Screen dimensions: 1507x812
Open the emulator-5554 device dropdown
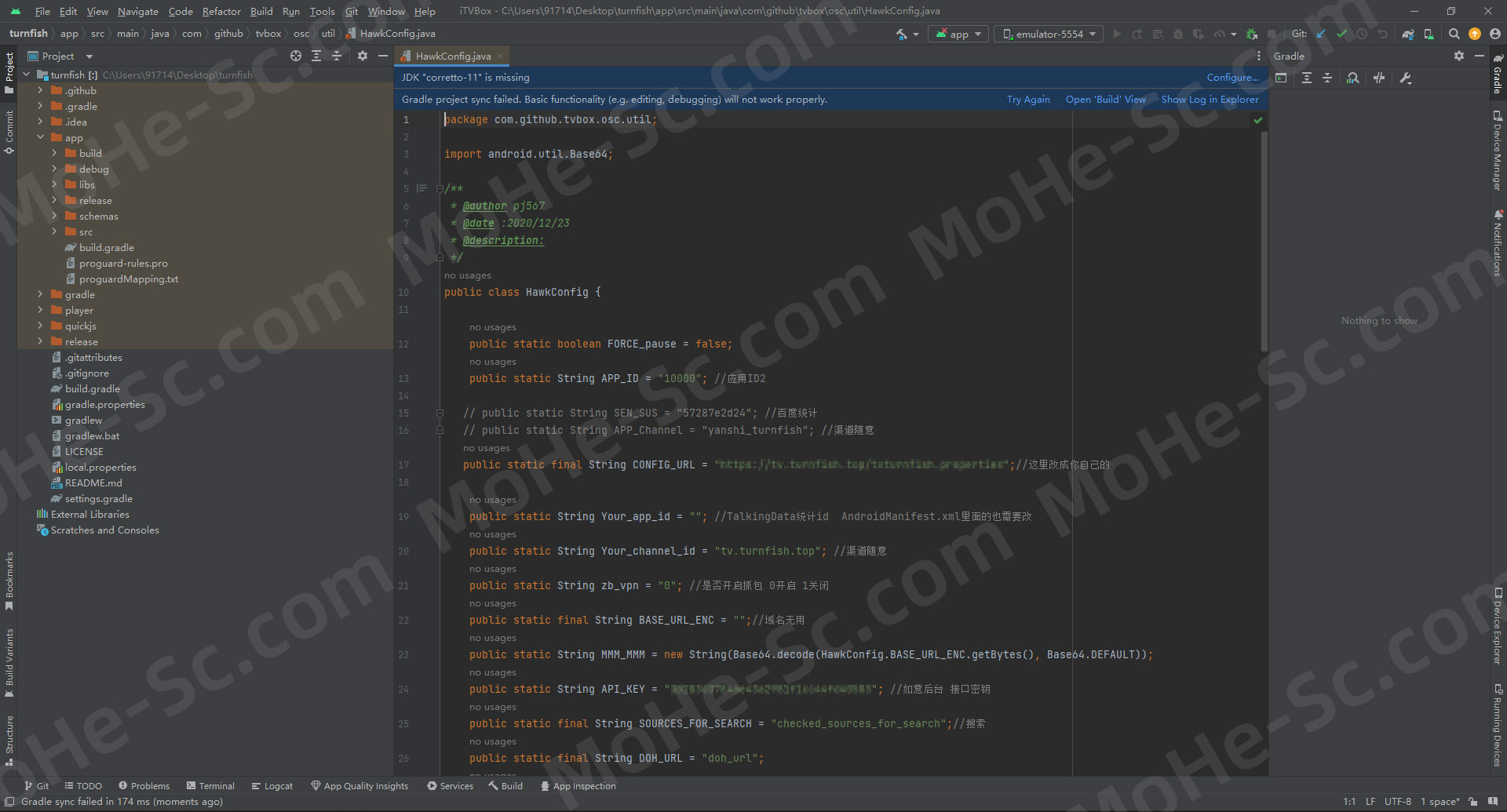point(1049,34)
